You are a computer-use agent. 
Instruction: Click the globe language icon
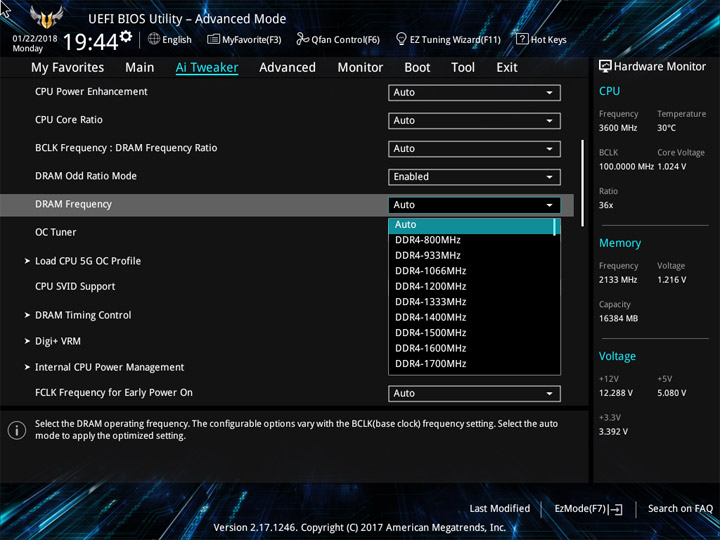click(154, 39)
